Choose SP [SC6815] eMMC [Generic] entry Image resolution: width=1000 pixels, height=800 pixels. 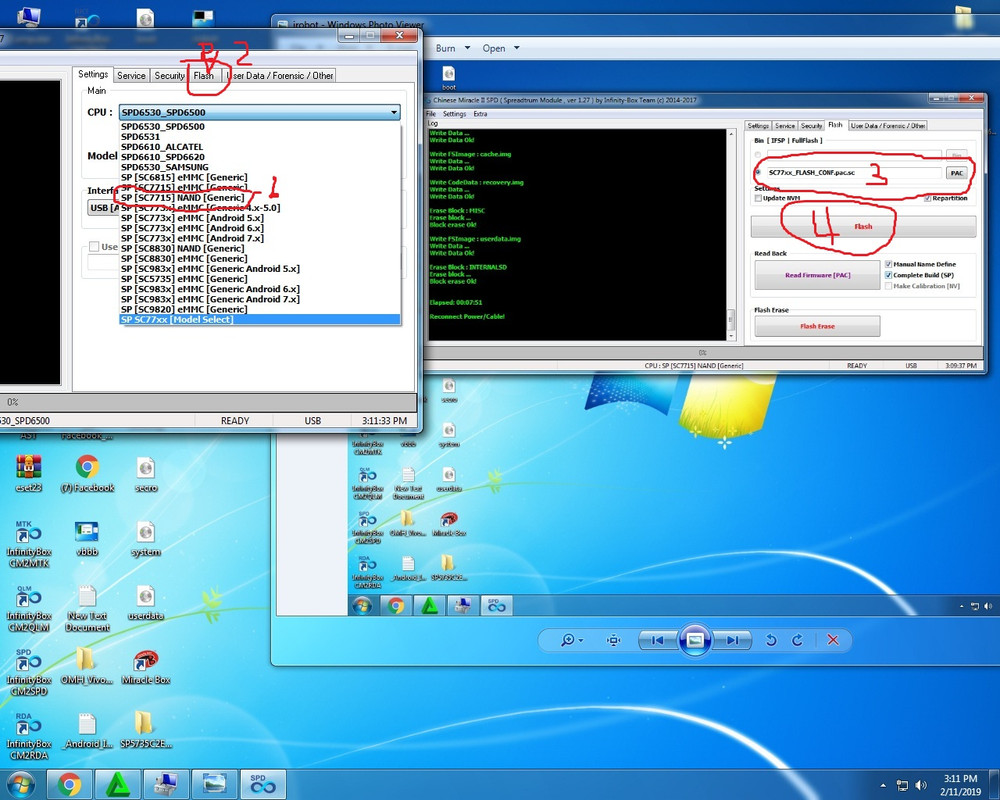260,177
